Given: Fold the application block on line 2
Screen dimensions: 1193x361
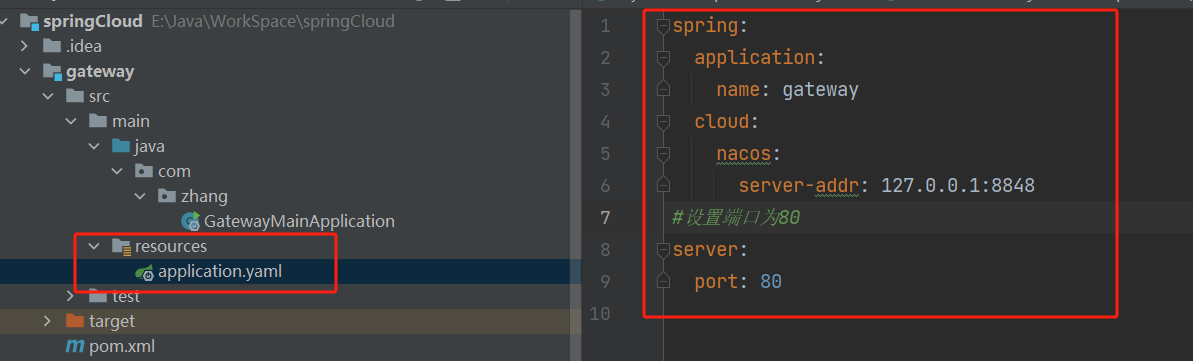Looking at the screenshot, I should (663, 58).
